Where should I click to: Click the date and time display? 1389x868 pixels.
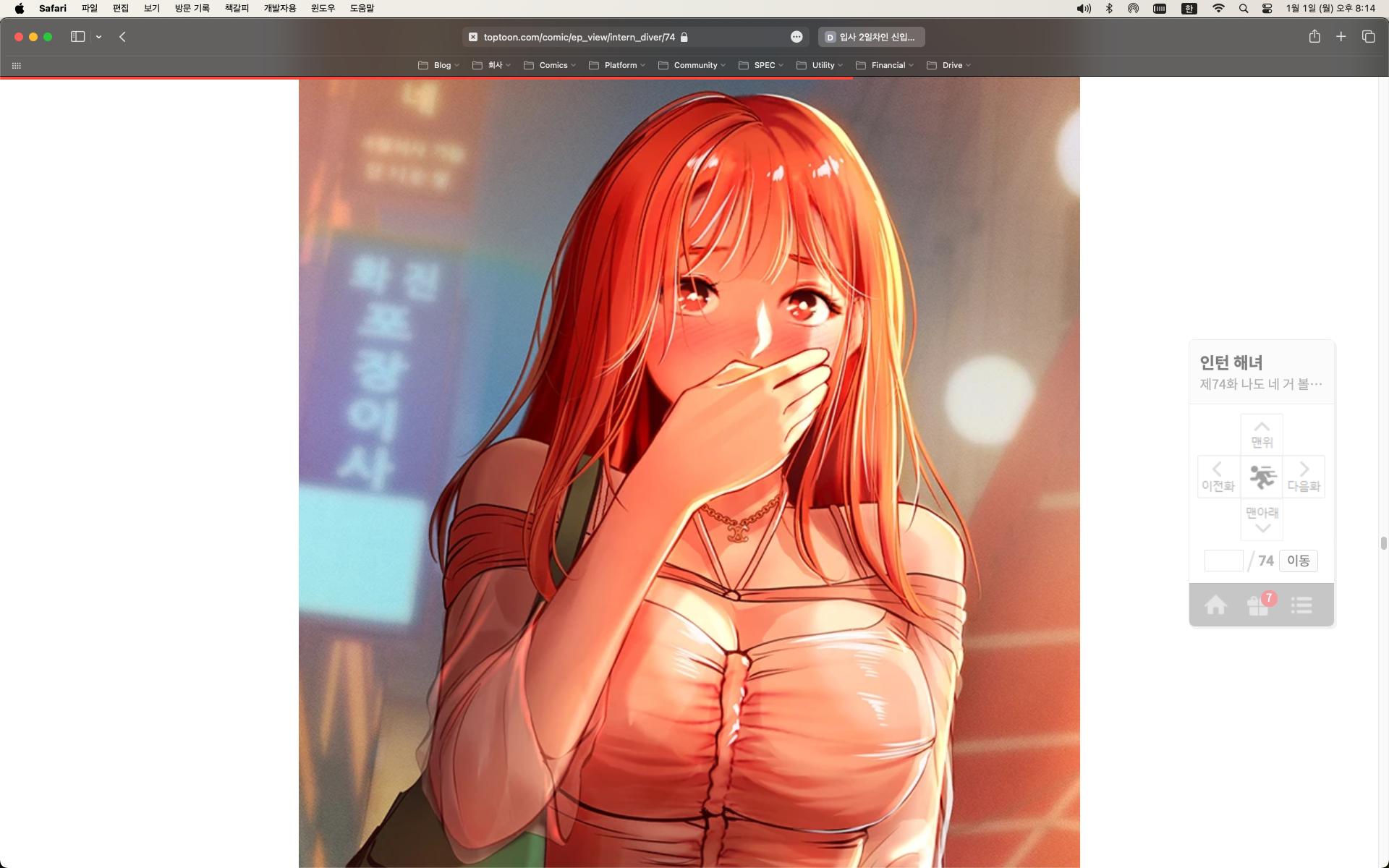coord(1330,9)
